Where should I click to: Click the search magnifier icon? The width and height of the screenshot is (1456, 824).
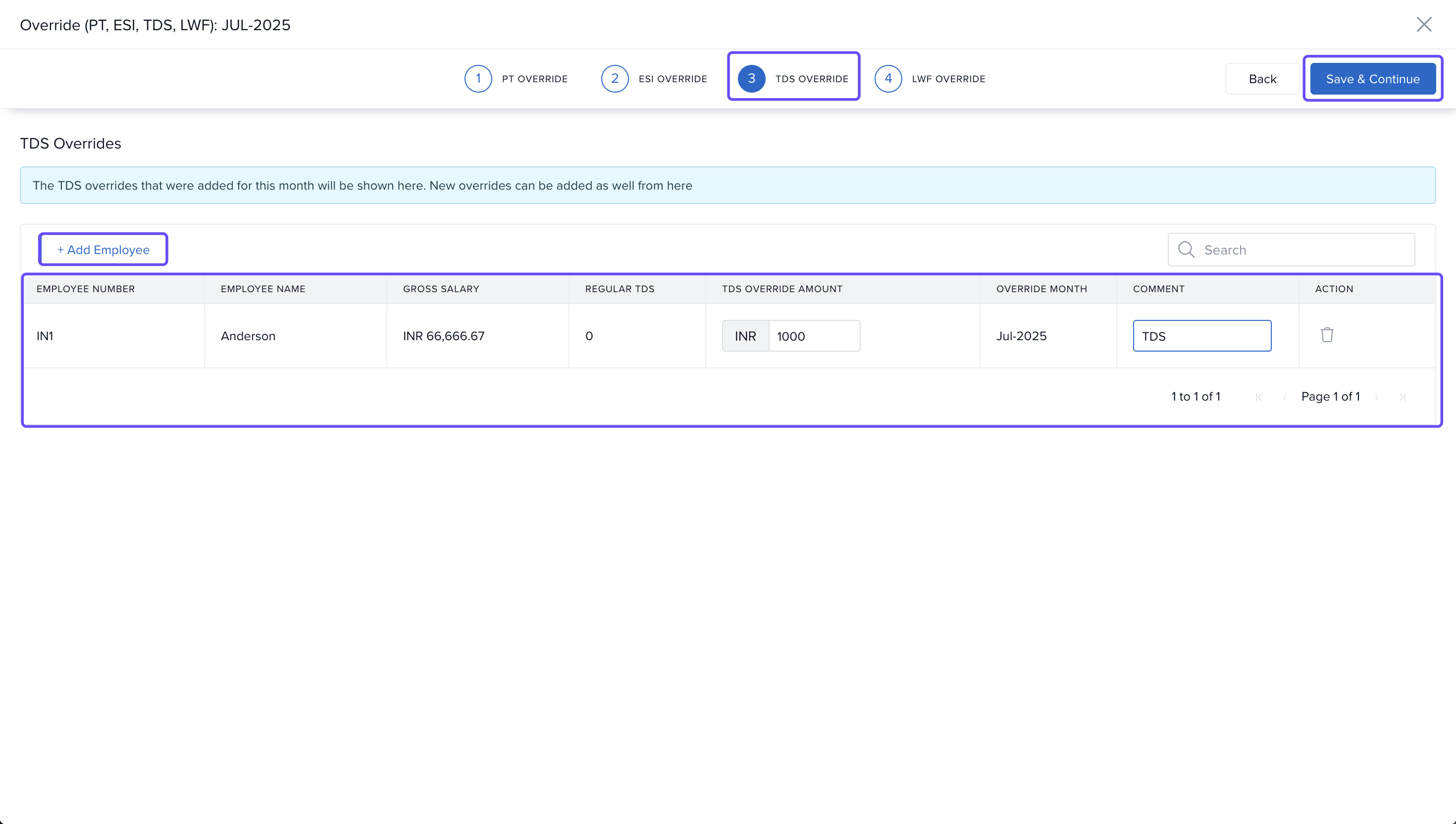(x=1186, y=250)
